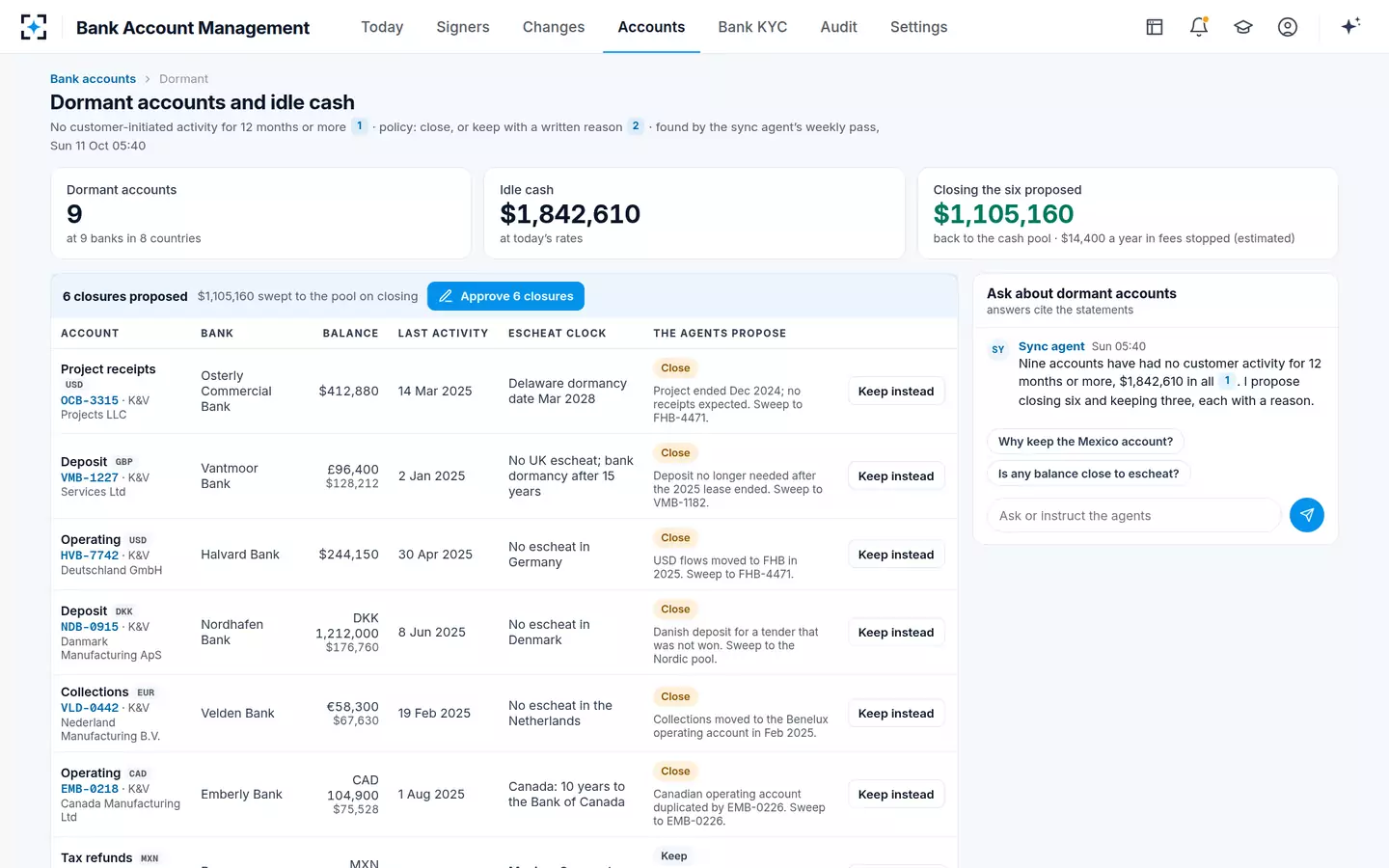
Task: Approve 6 closures
Action: 505,296
